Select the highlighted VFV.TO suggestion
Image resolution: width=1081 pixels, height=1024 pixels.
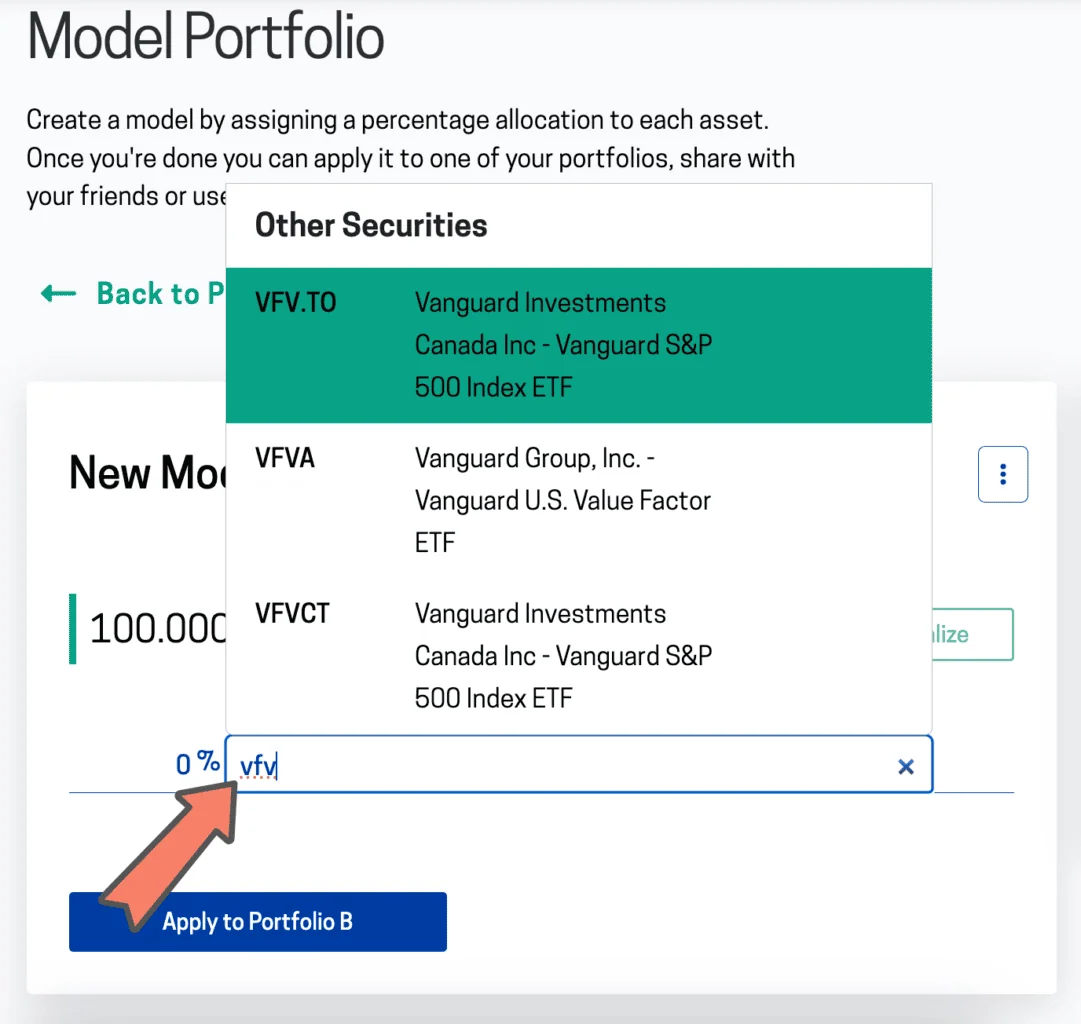(578, 345)
